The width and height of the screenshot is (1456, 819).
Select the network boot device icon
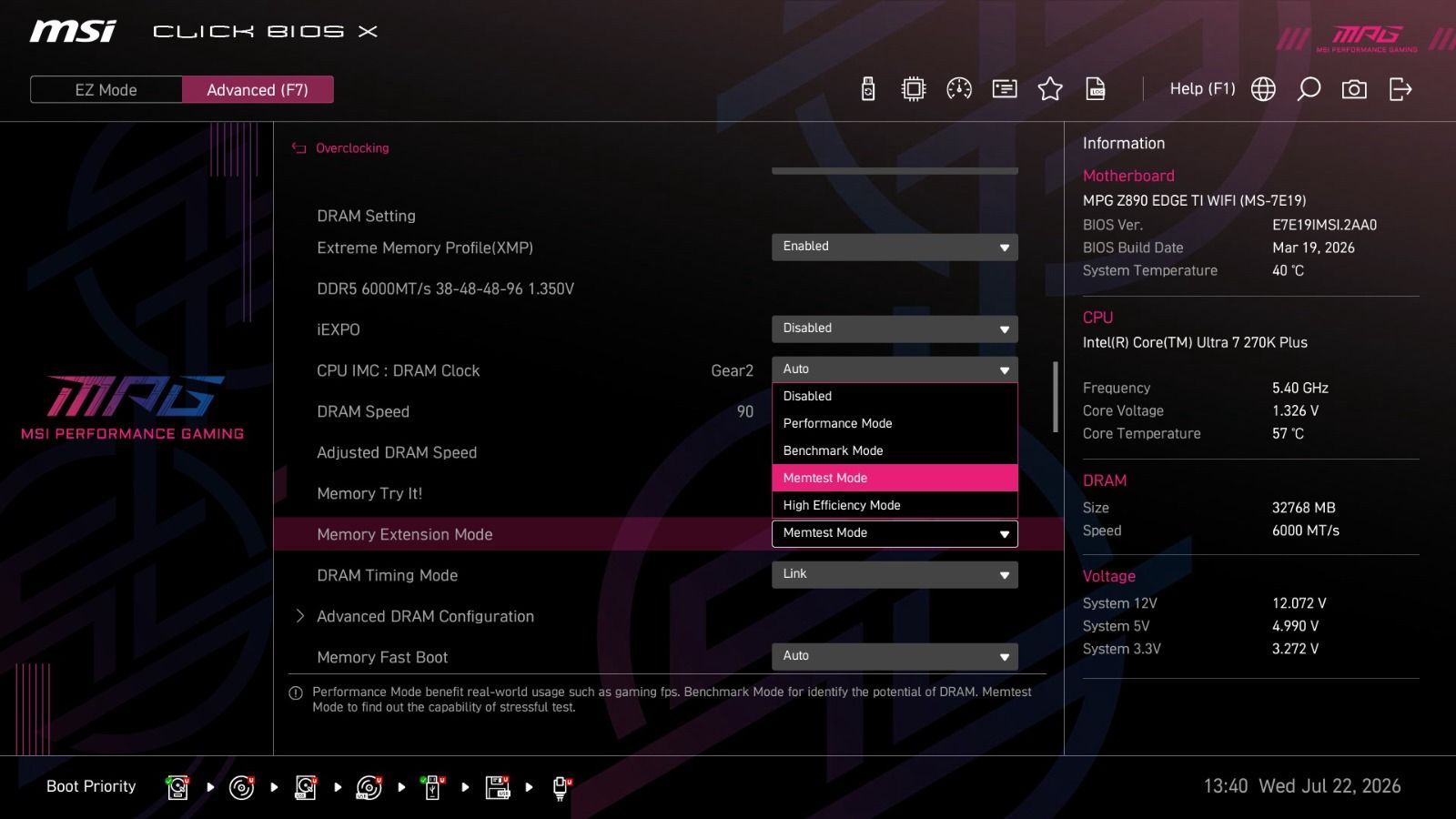(x=561, y=787)
